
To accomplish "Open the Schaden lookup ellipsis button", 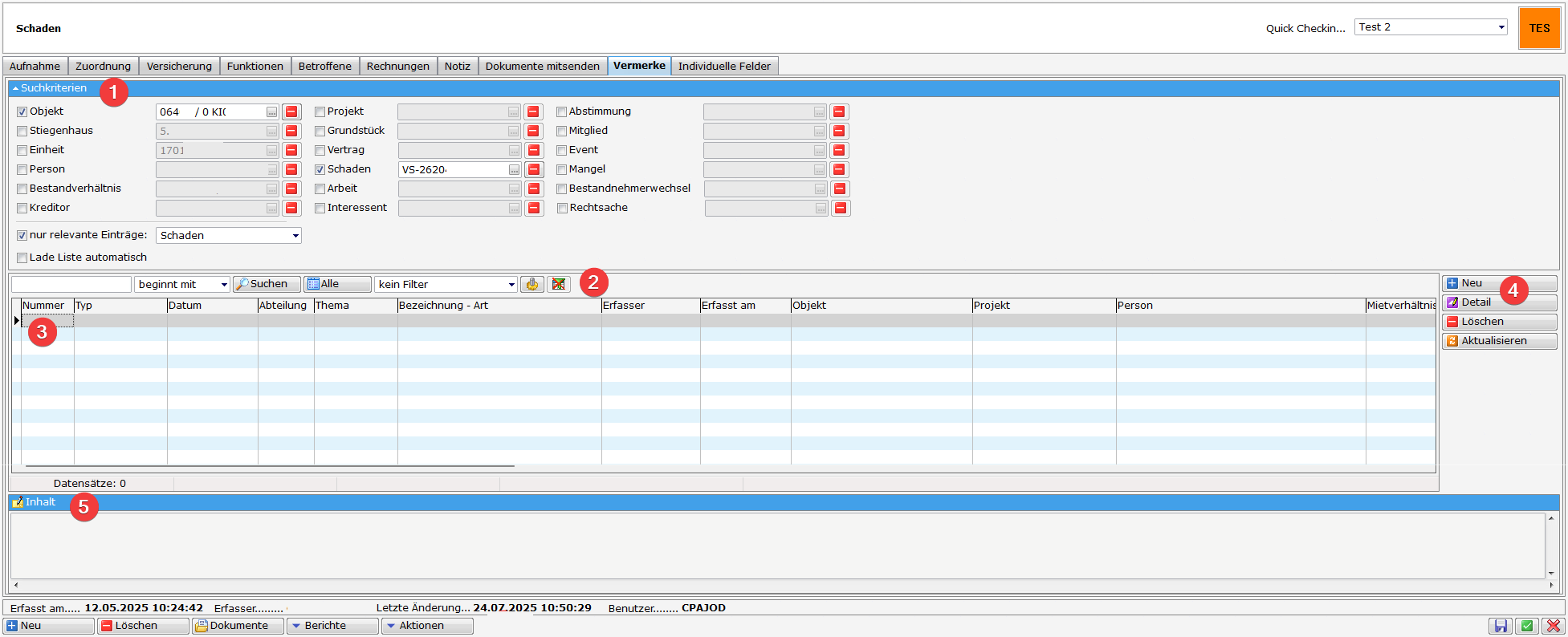I will (514, 169).
